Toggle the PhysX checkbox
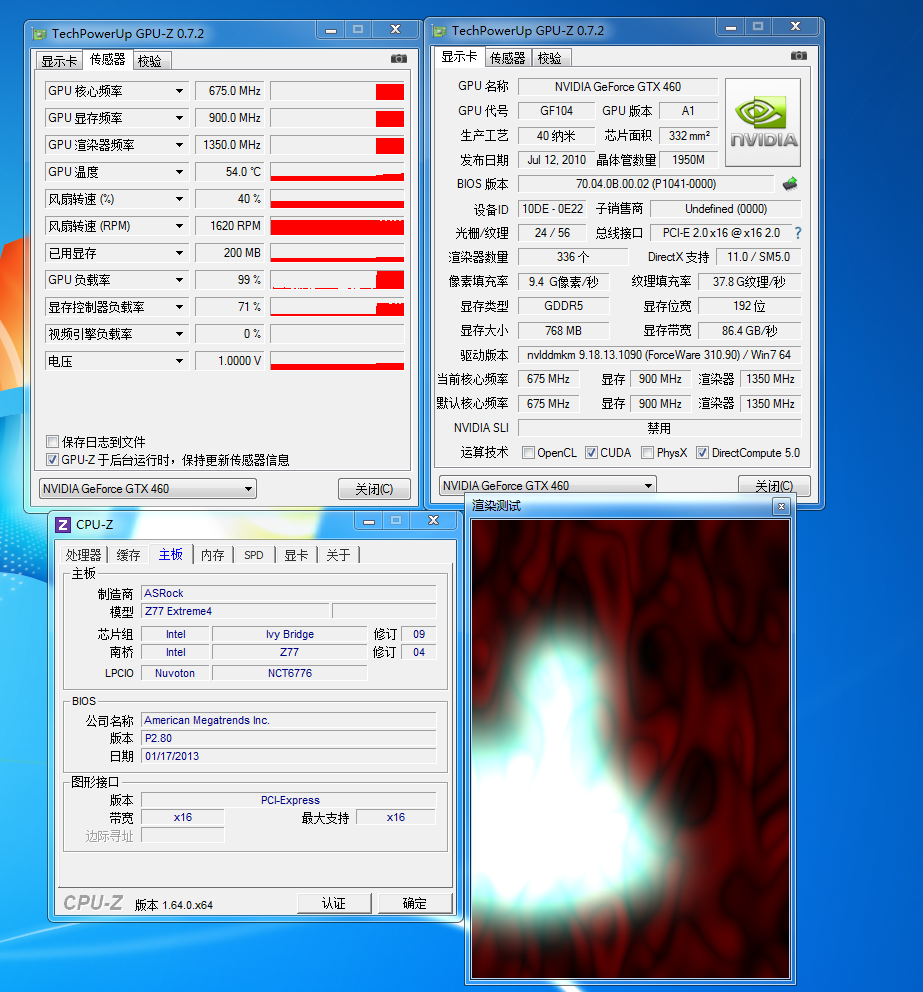The image size is (923, 992). tap(645, 453)
